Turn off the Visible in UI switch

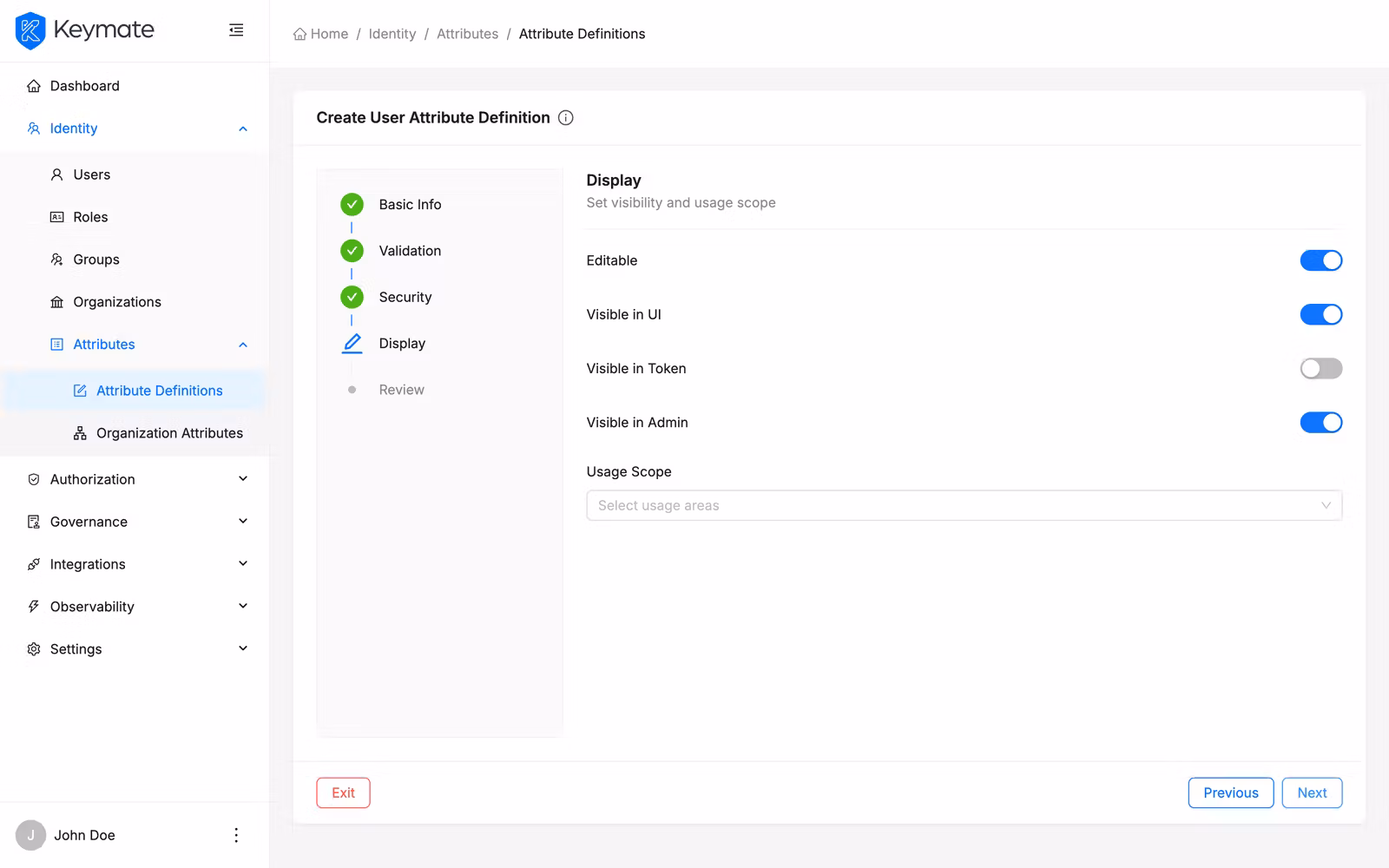click(x=1320, y=314)
